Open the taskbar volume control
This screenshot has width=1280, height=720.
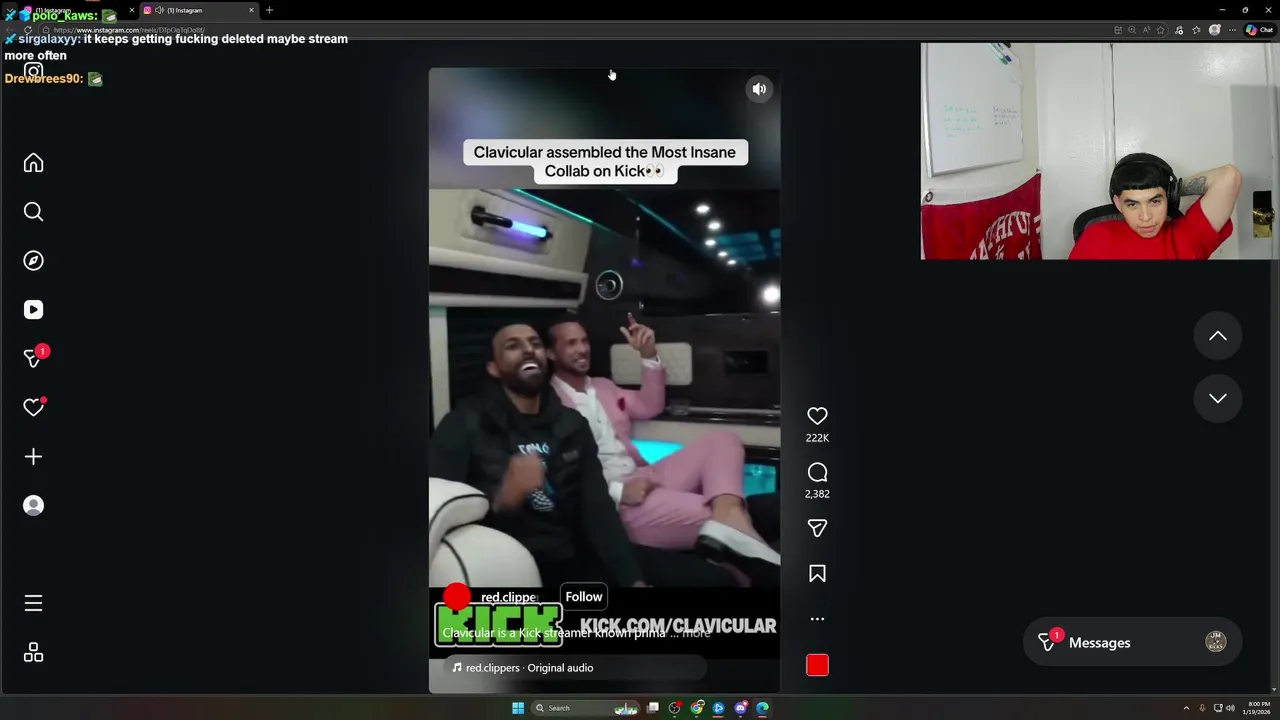pos(1230,708)
